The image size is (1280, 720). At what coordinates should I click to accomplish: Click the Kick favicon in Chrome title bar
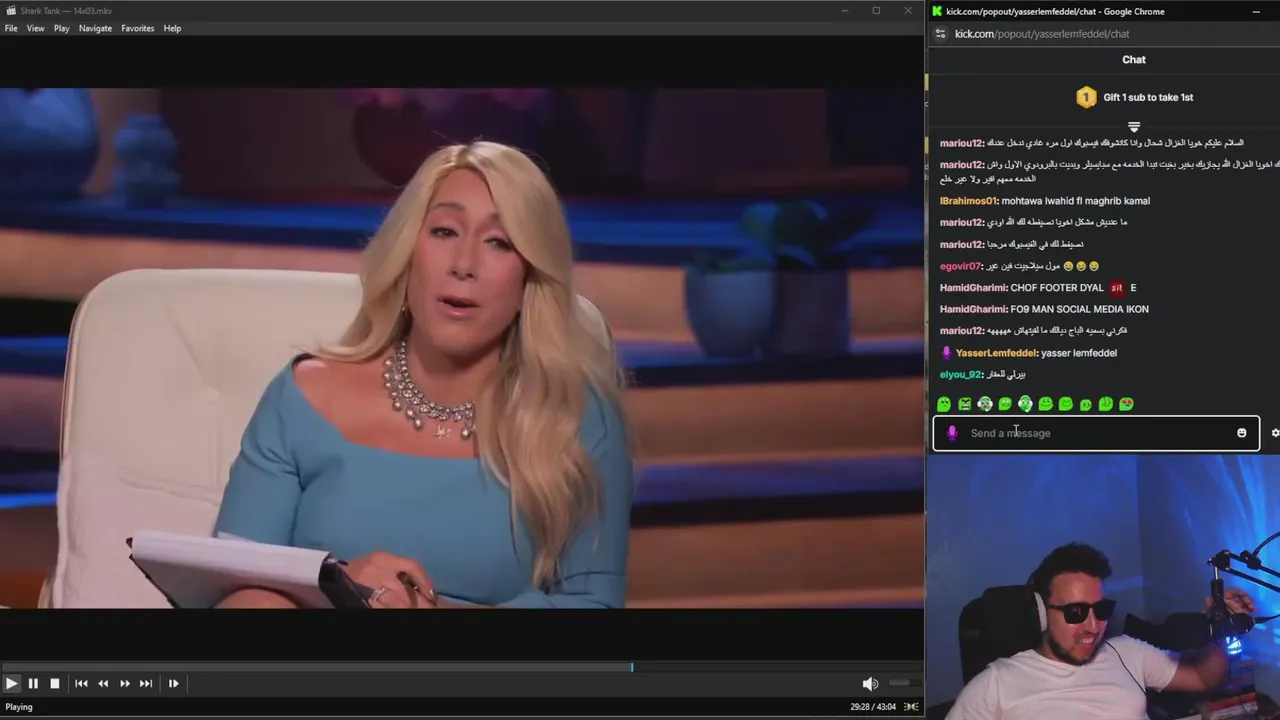937,11
